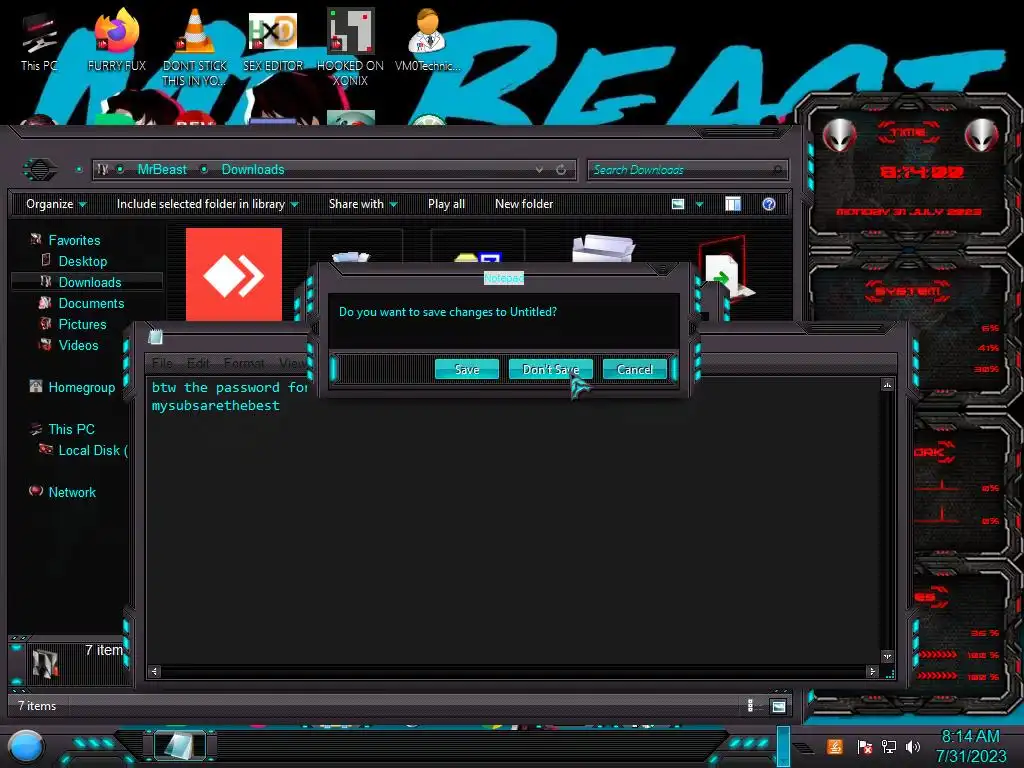Screen dimensions: 1024x768
Task: Select Favorites in navigation pane
Action: point(74,240)
